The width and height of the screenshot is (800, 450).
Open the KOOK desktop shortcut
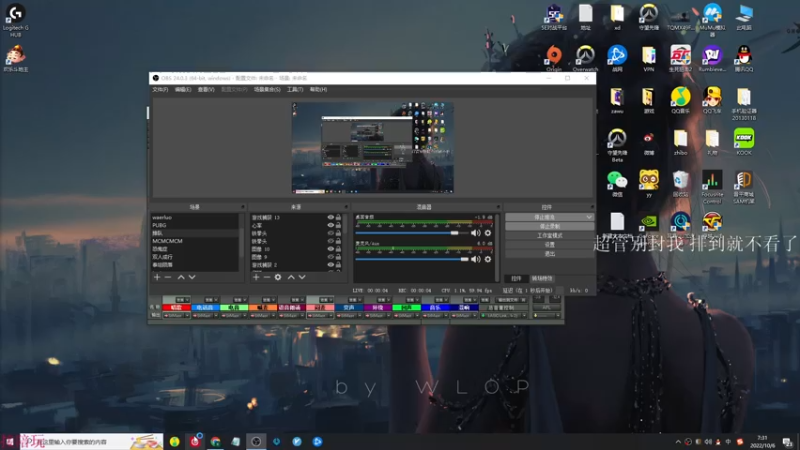744,141
